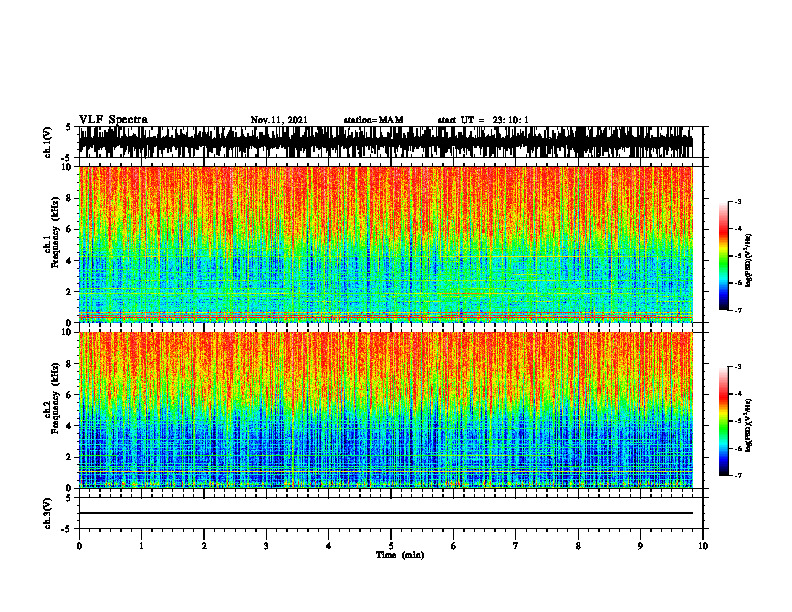The height and width of the screenshot is (612, 792).
Task: Click the time axis tick label "6"
Action: 454,546
